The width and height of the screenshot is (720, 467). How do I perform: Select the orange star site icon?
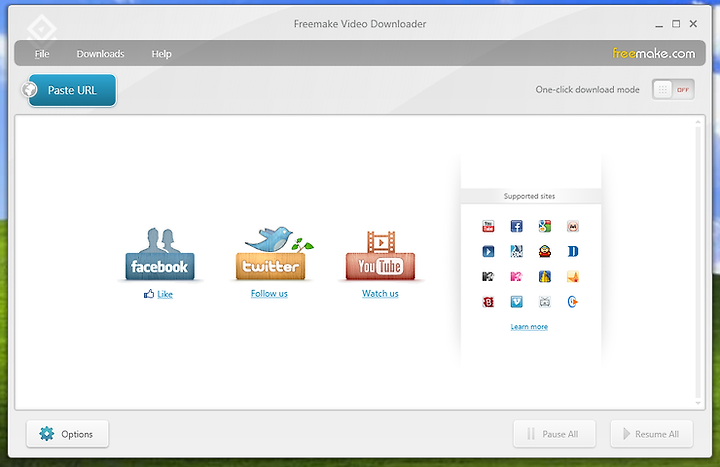pos(573,276)
